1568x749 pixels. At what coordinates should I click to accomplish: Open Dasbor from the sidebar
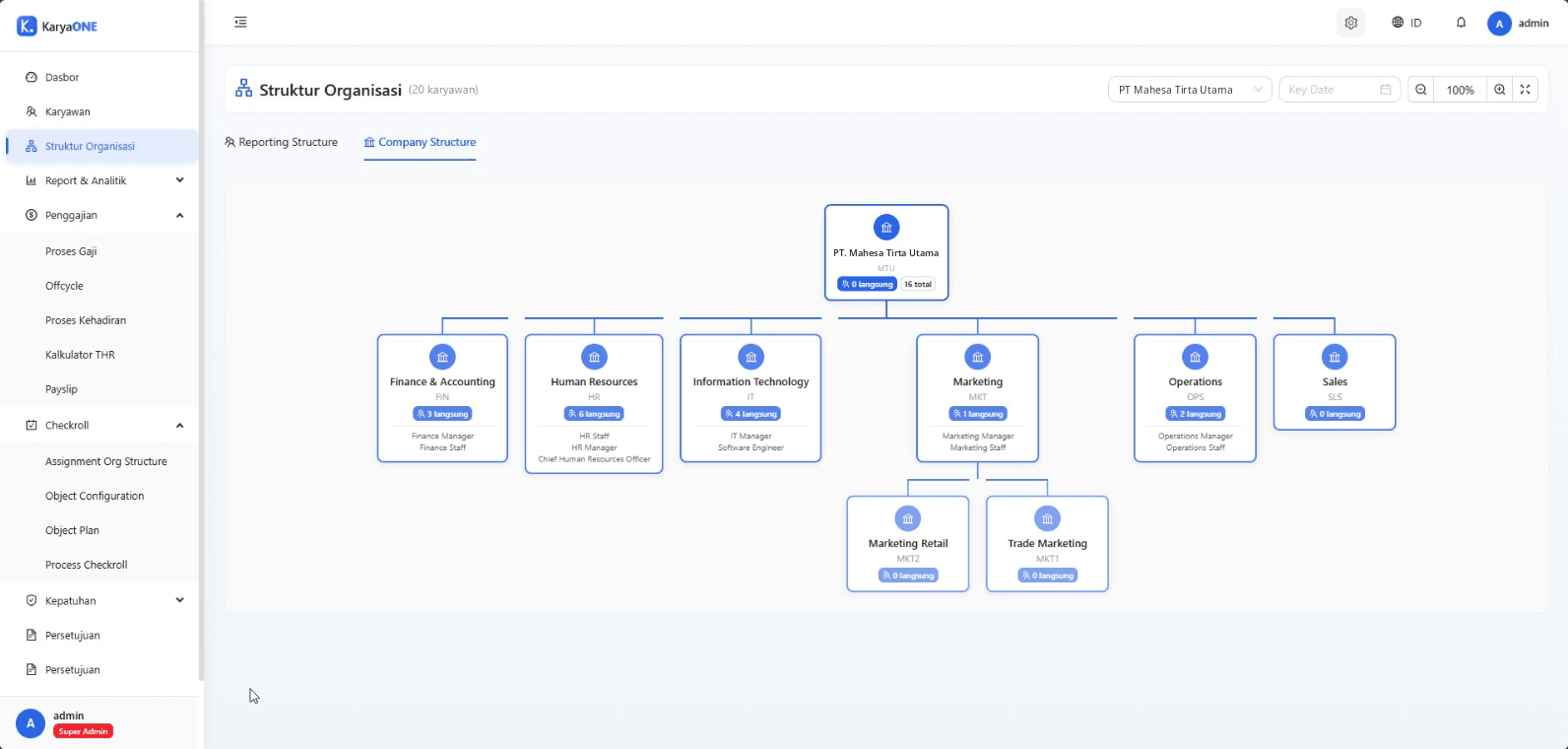point(101,77)
